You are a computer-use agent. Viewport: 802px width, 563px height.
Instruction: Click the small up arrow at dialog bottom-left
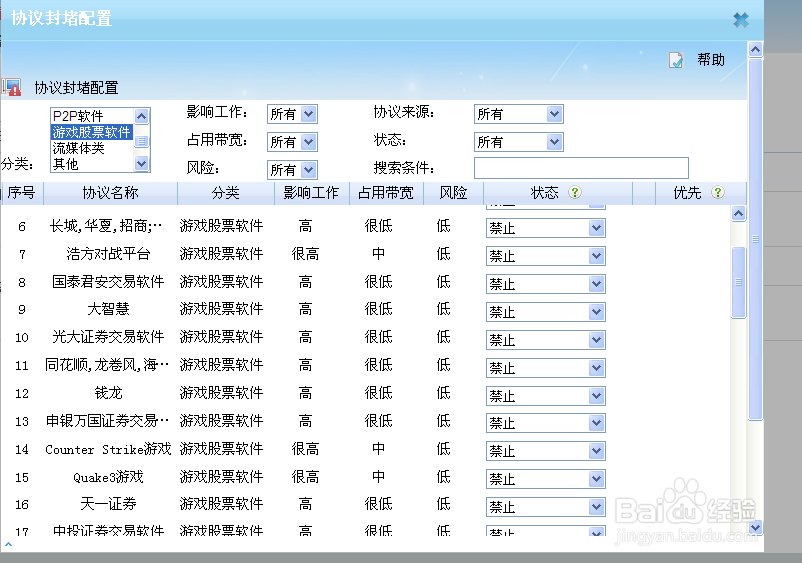point(8,544)
